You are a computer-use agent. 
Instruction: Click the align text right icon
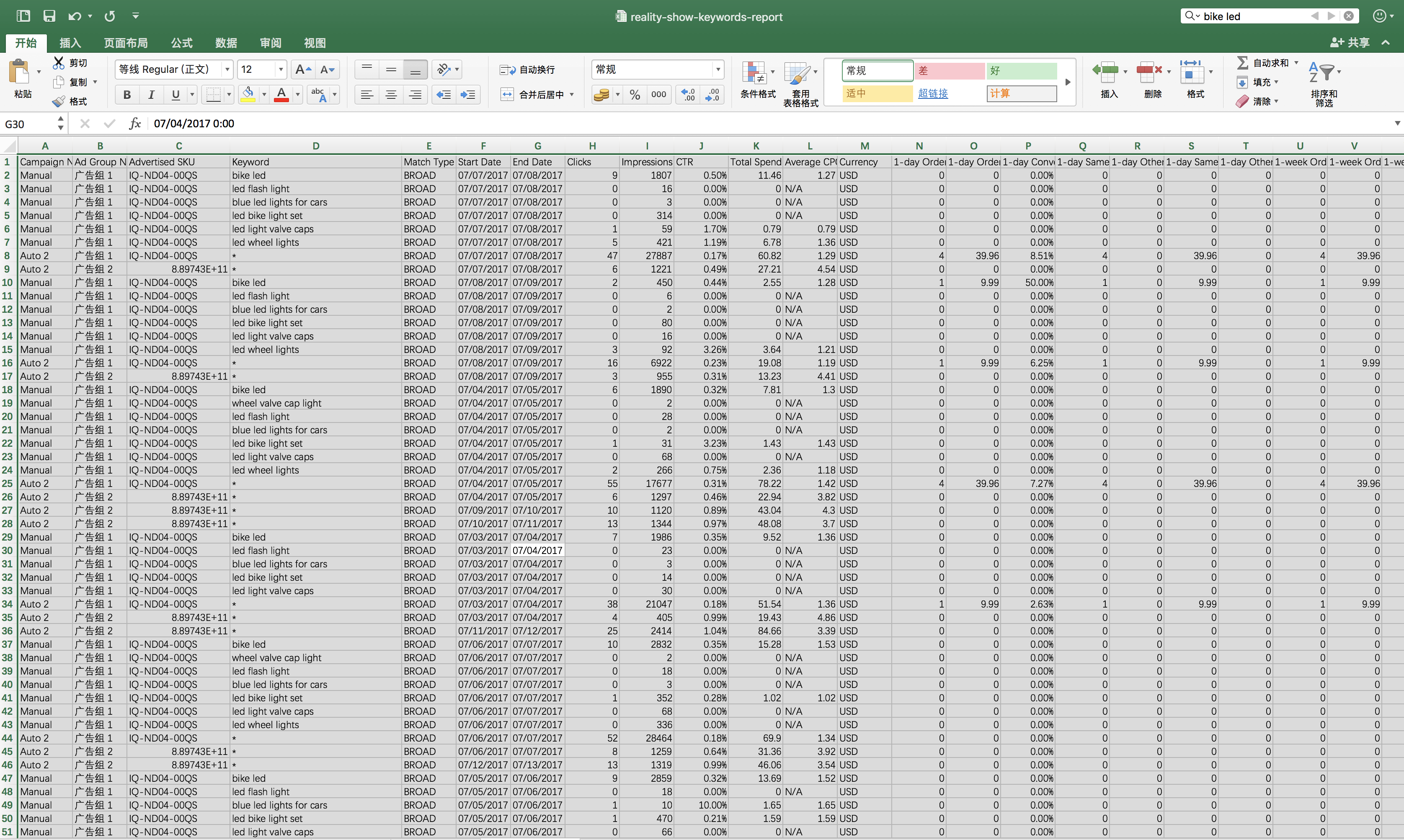click(415, 95)
